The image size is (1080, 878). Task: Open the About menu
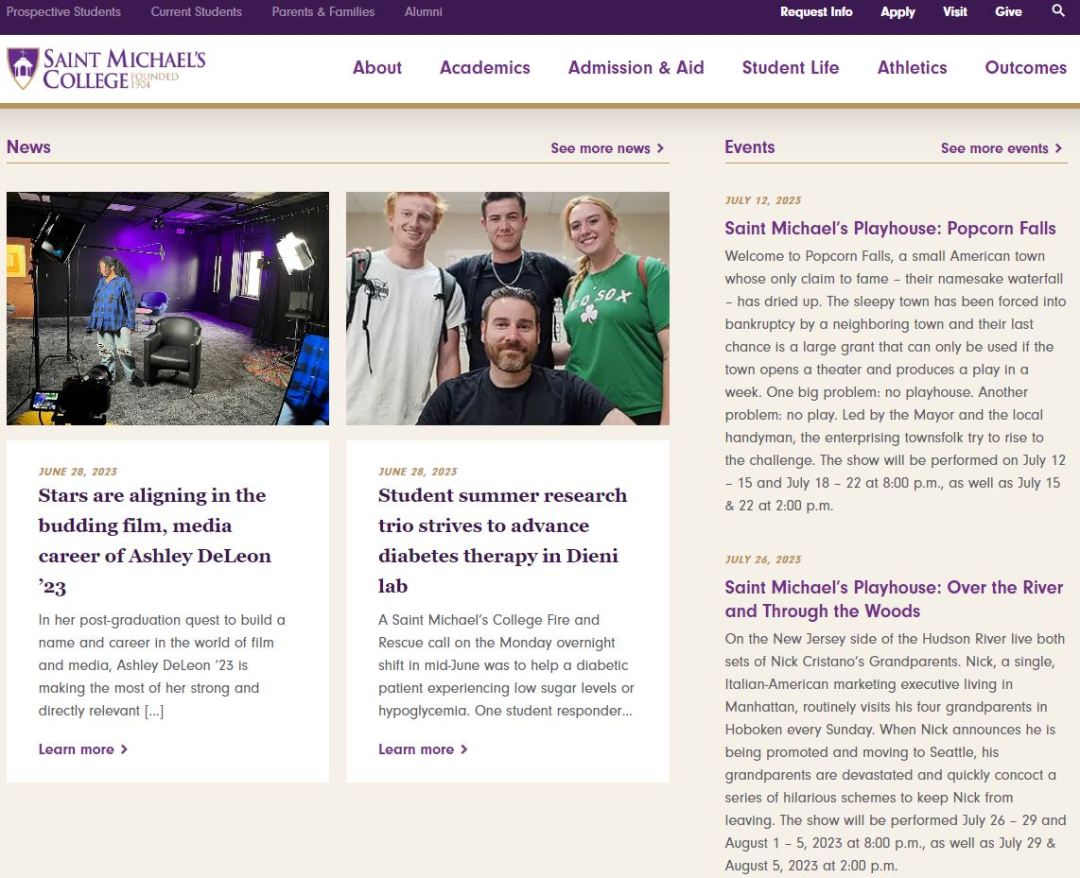(377, 68)
